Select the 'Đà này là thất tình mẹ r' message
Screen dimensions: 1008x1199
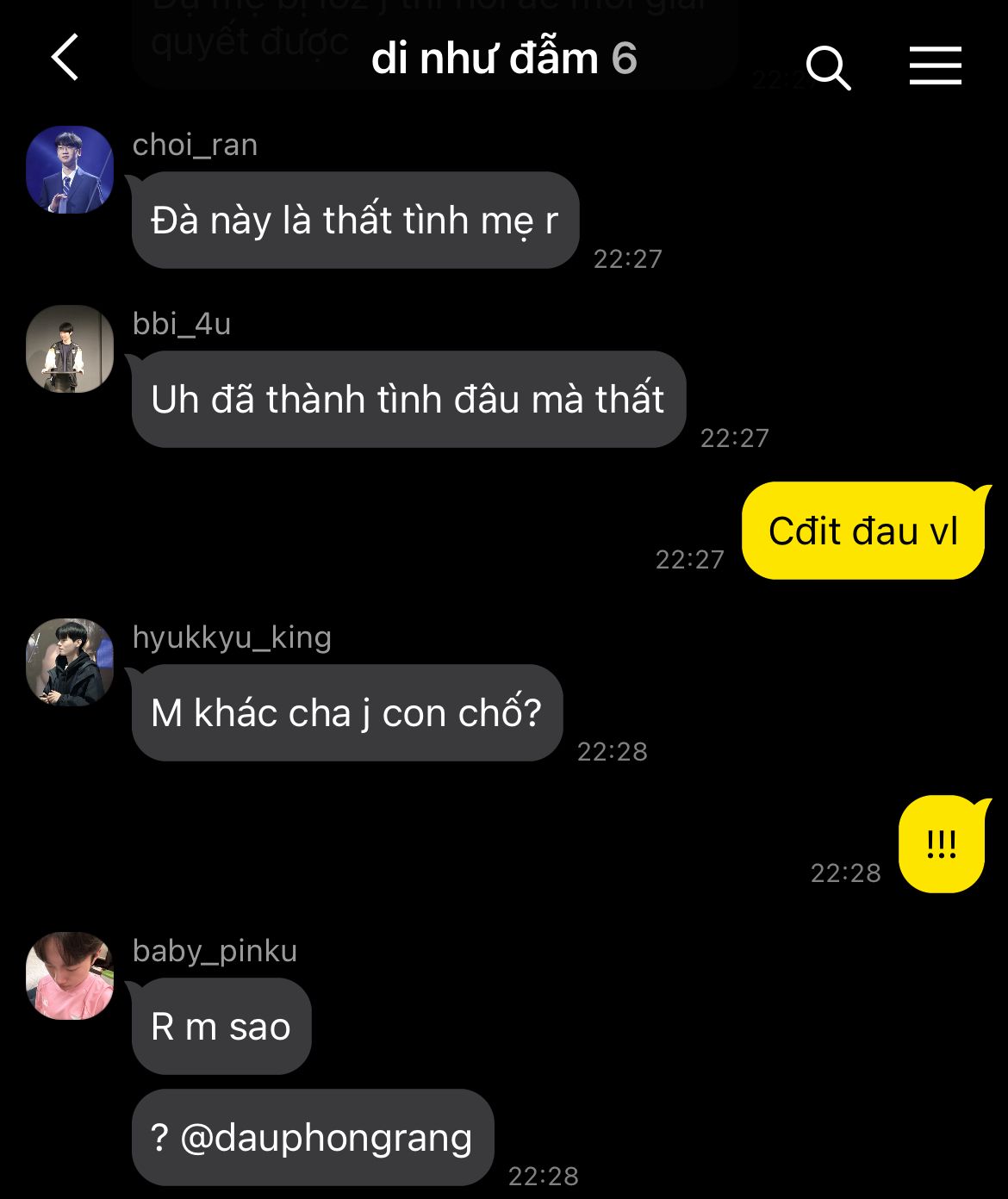tap(355, 221)
